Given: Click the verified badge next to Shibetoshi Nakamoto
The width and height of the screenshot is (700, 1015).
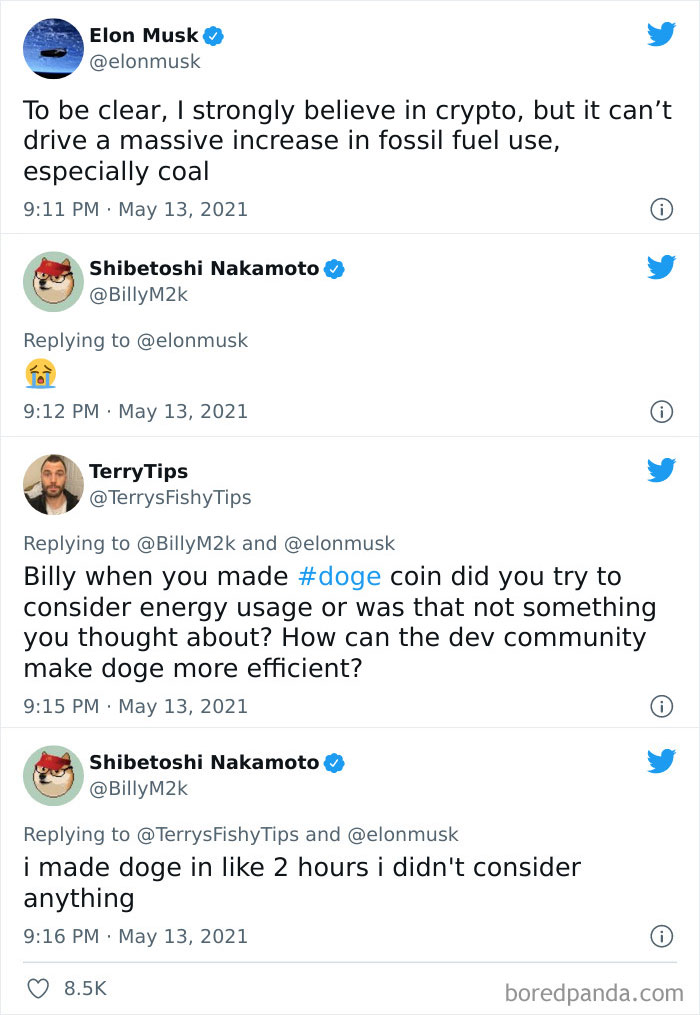Looking at the screenshot, I should tap(335, 267).
